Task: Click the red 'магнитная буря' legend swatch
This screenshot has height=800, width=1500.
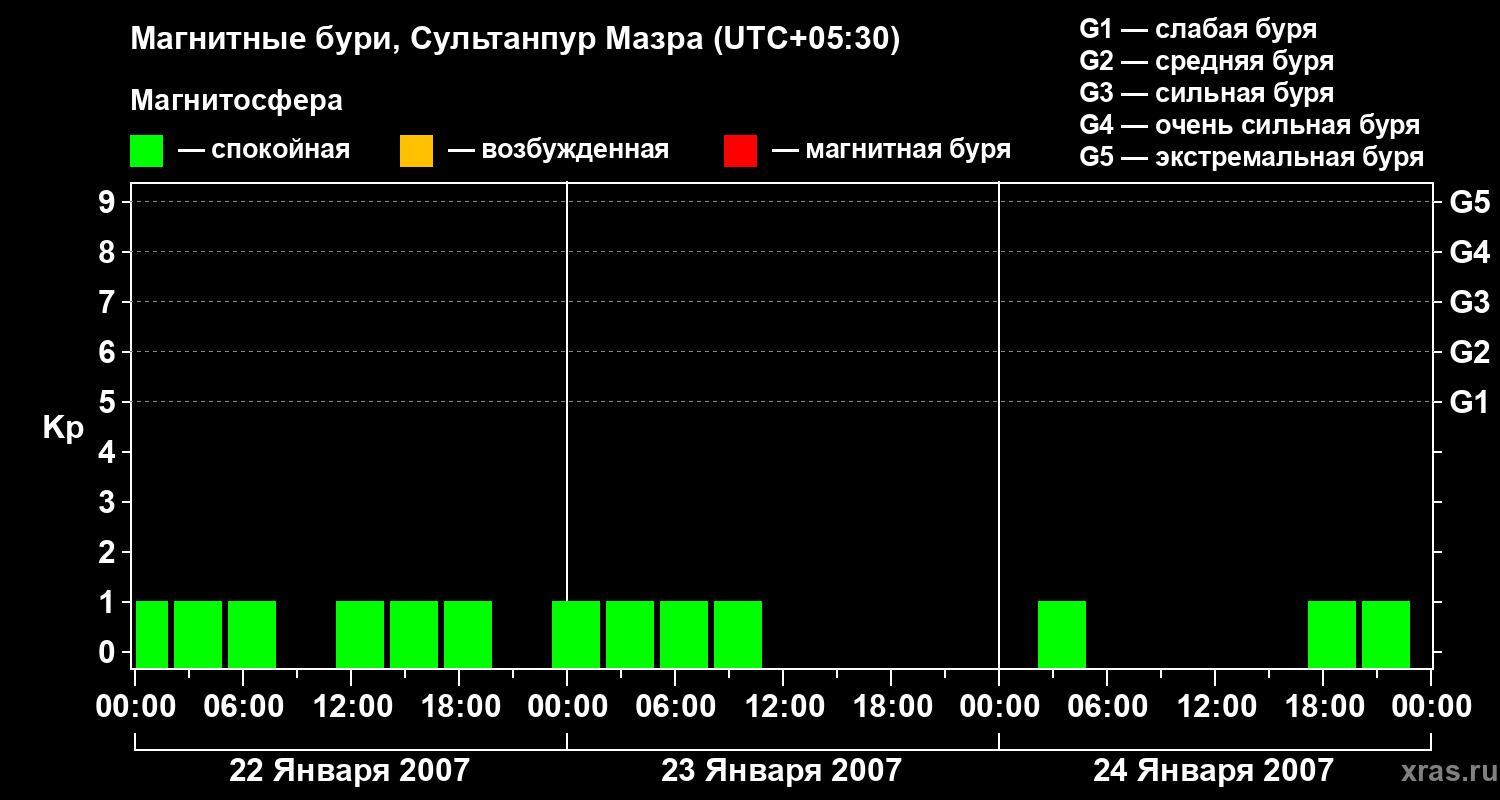Action: pyautogui.click(x=740, y=151)
